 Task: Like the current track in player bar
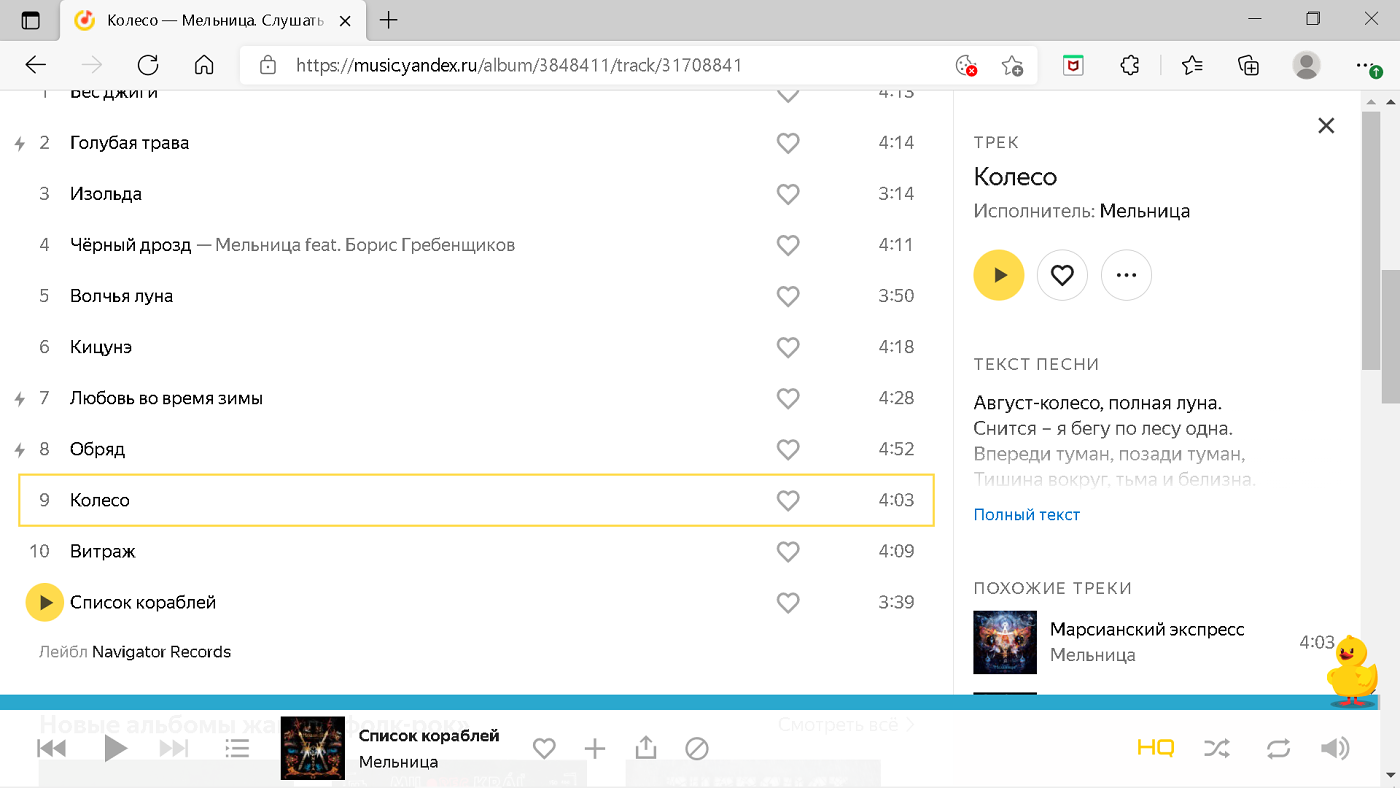(x=544, y=748)
